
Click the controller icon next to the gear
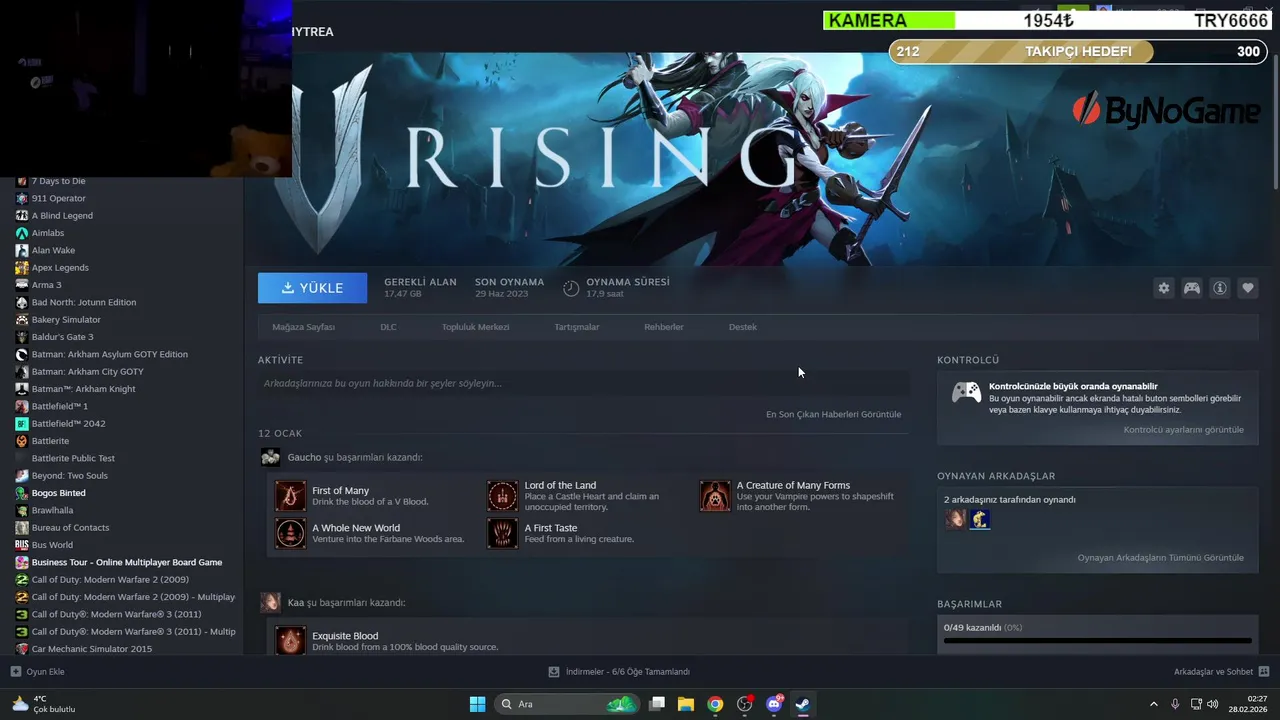[x=1192, y=288]
